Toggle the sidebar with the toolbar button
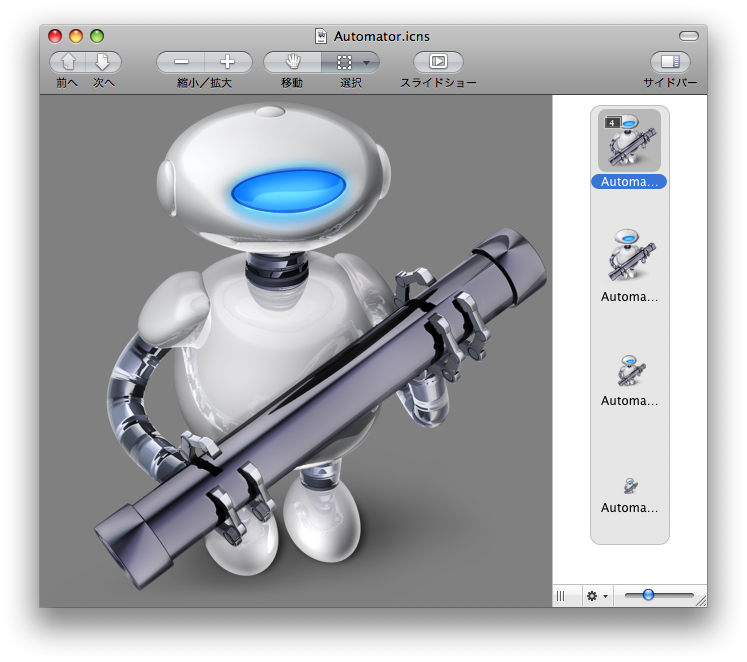This screenshot has height=662, width=747. [670, 62]
